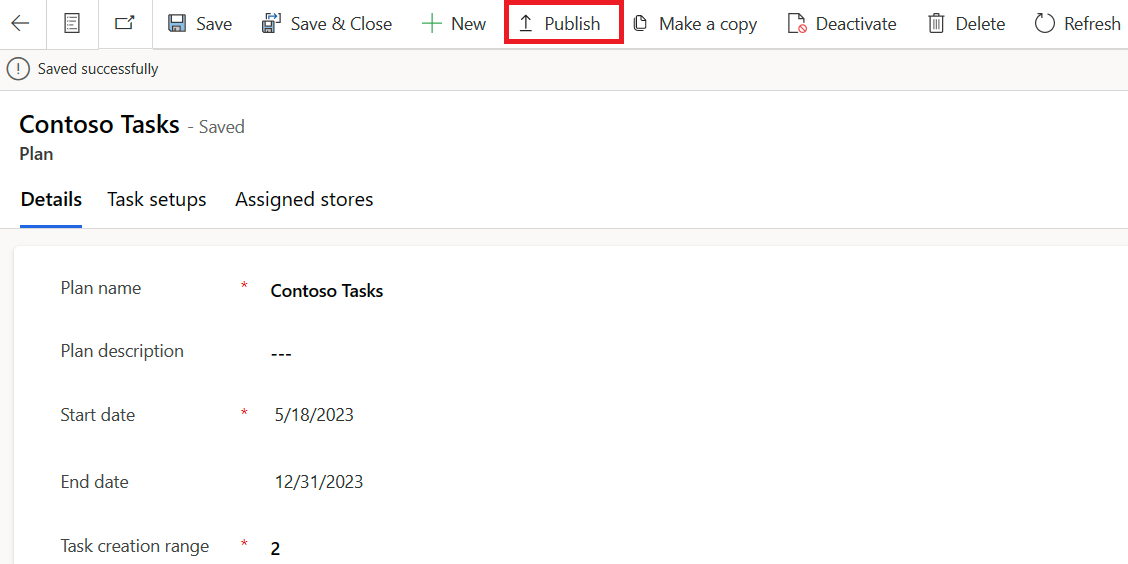The height and width of the screenshot is (564, 1128).
Task: Edit the Task creation range value 2
Action: [x=276, y=549]
